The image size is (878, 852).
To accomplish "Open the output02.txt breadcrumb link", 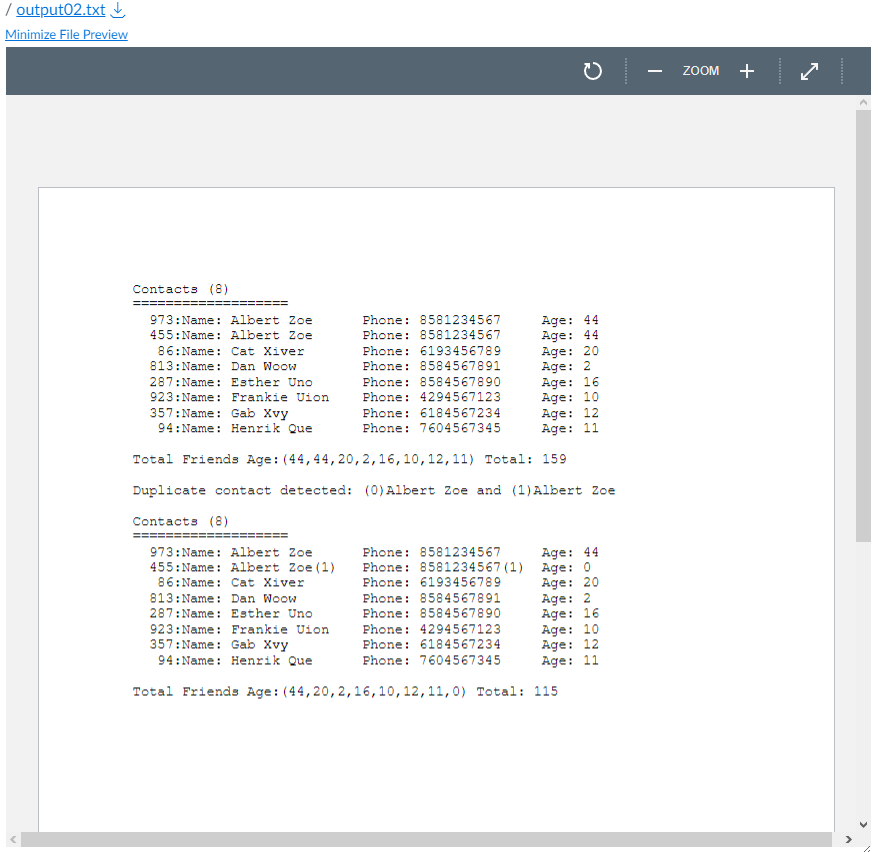I will (60, 11).
